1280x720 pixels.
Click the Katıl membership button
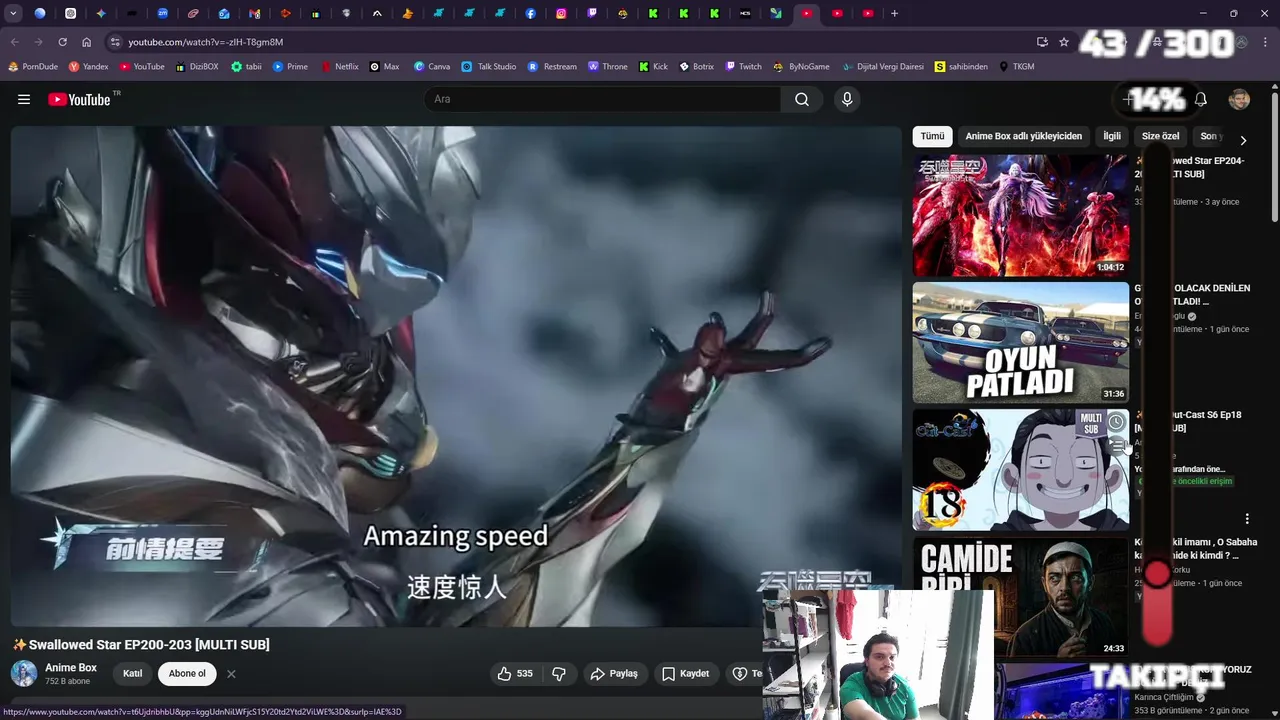click(132, 674)
